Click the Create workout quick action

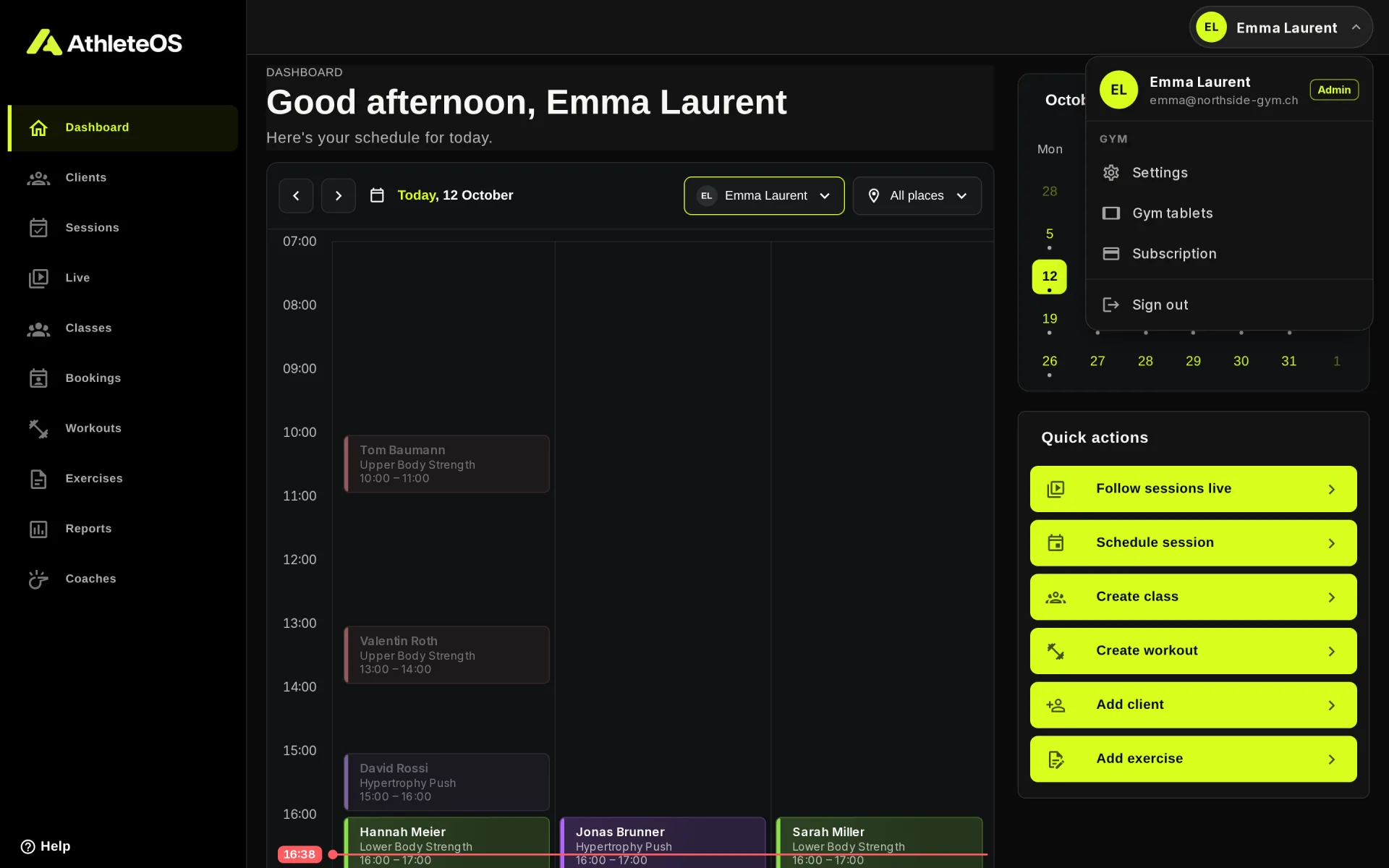(1193, 651)
